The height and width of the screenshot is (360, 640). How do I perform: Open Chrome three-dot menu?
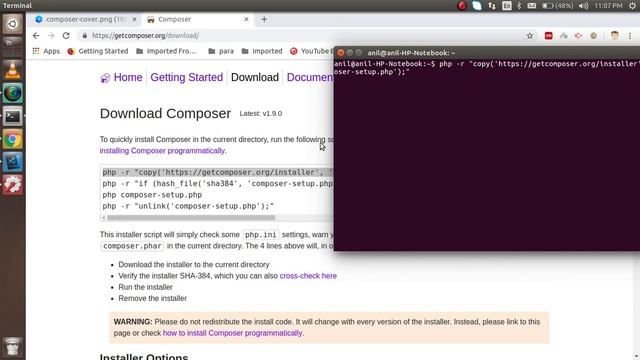(630, 36)
